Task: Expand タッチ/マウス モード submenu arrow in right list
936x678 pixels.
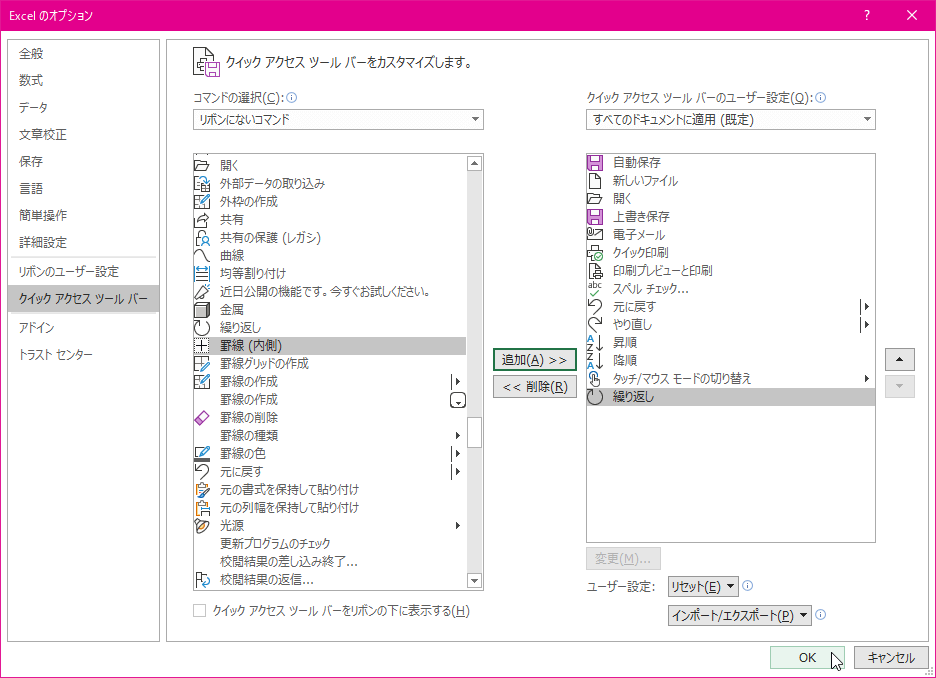Action: click(x=866, y=378)
